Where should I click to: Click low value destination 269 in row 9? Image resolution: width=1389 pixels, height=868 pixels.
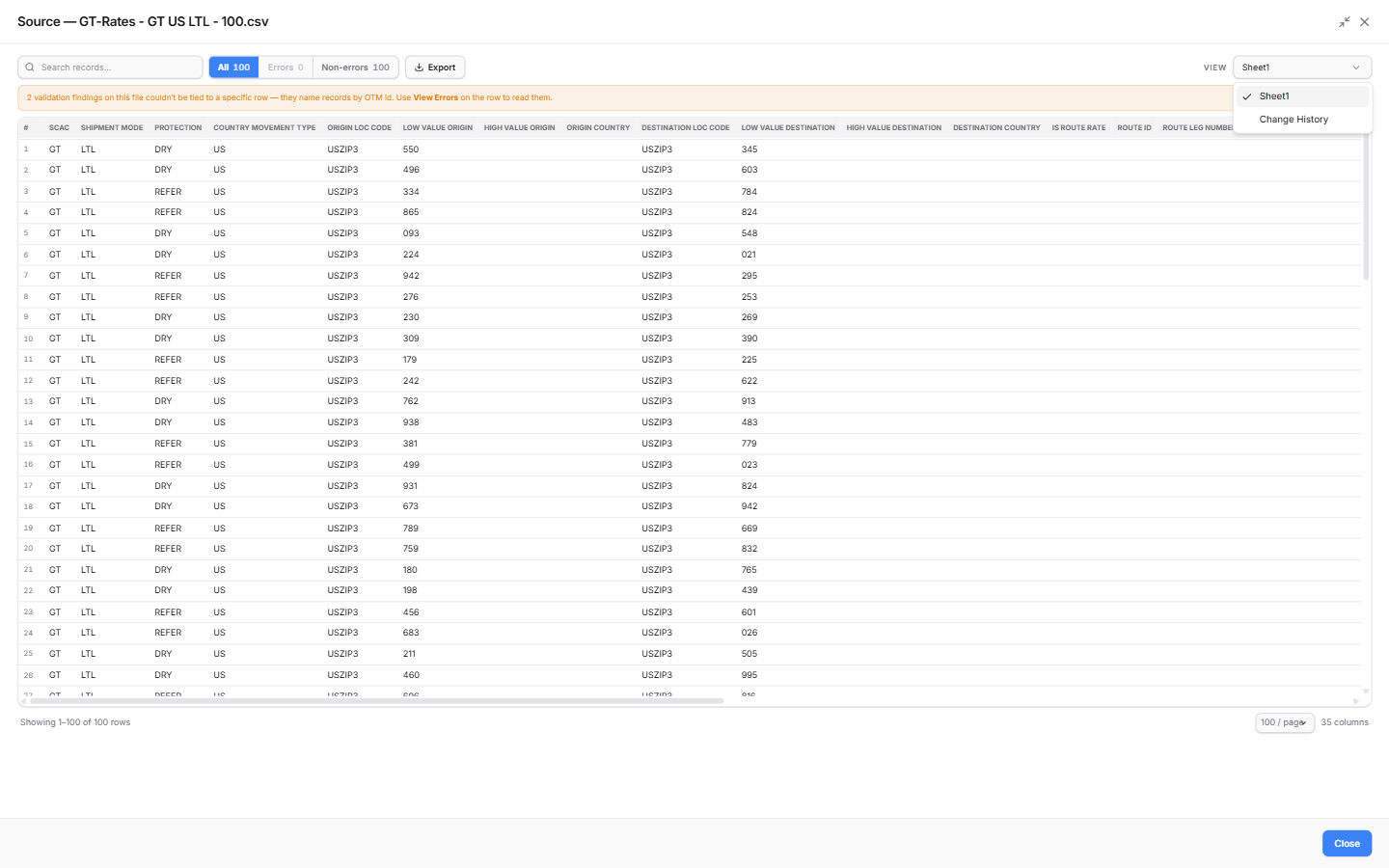click(749, 317)
